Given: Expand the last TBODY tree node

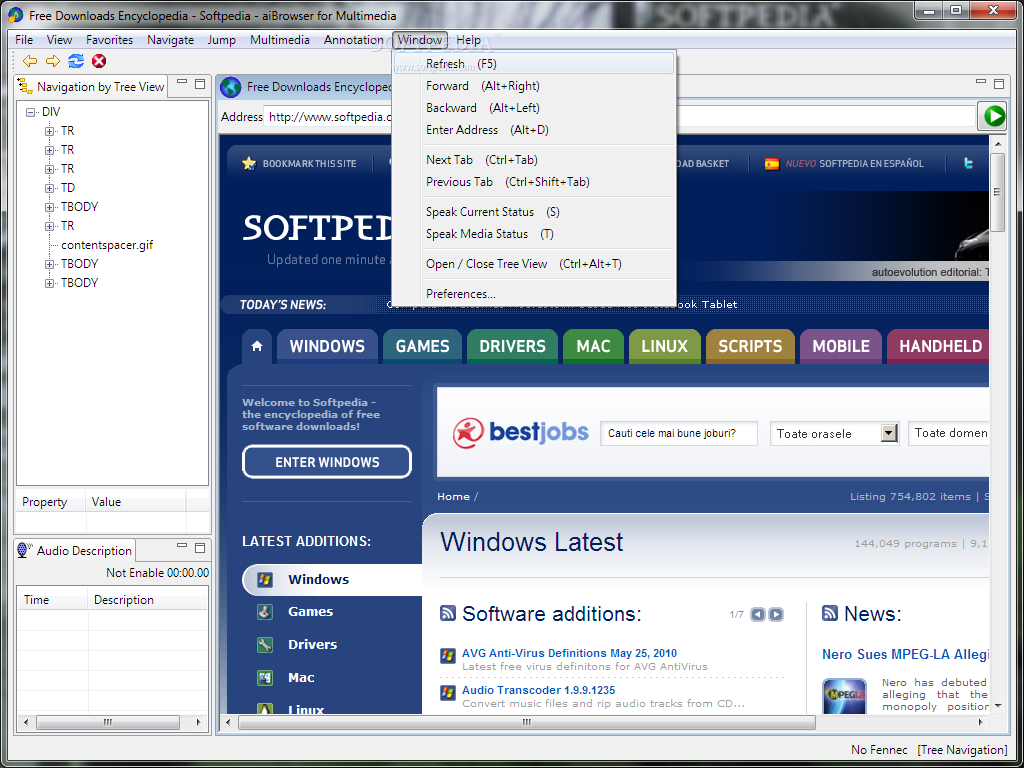Looking at the screenshot, I should click(49, 283).
